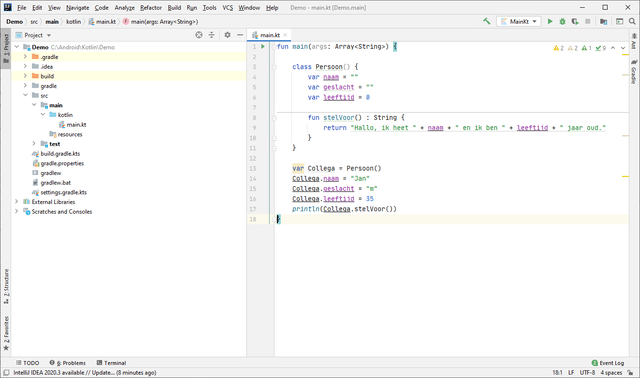Screen dimensions: 640x378
Task: Click the kotlin breadcrumb
Action: coord(73,22)
